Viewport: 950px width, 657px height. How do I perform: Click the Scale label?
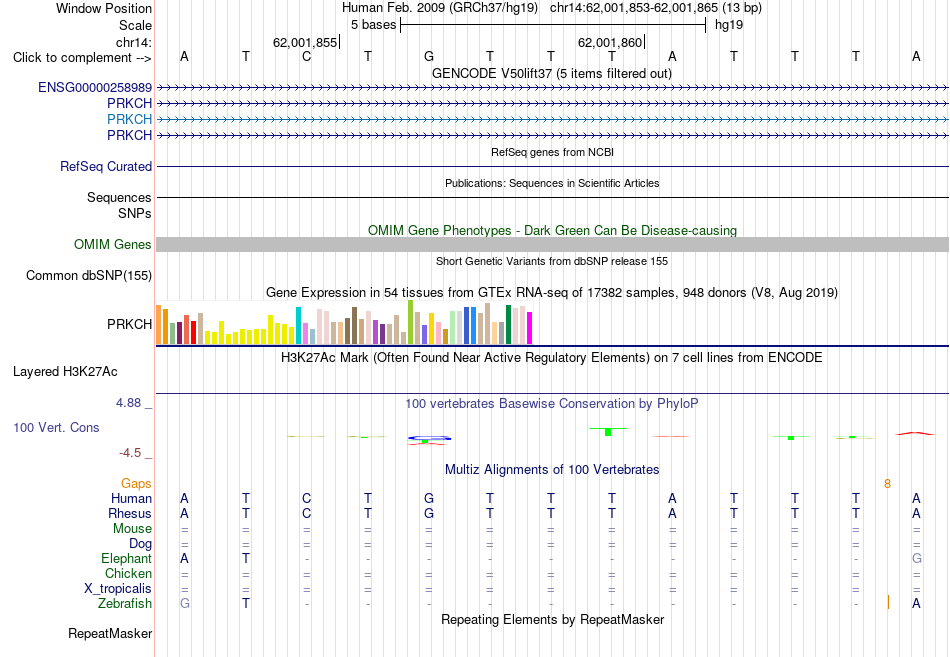(x=135, y=25)
